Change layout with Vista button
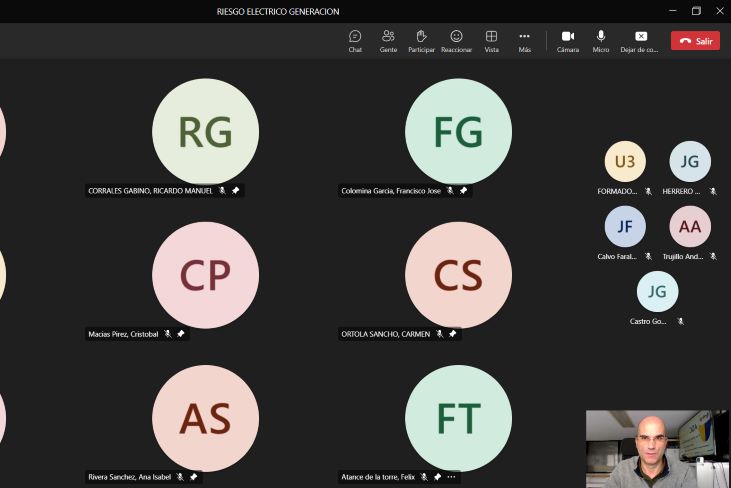The image size is (731, 488). (491, 41)
